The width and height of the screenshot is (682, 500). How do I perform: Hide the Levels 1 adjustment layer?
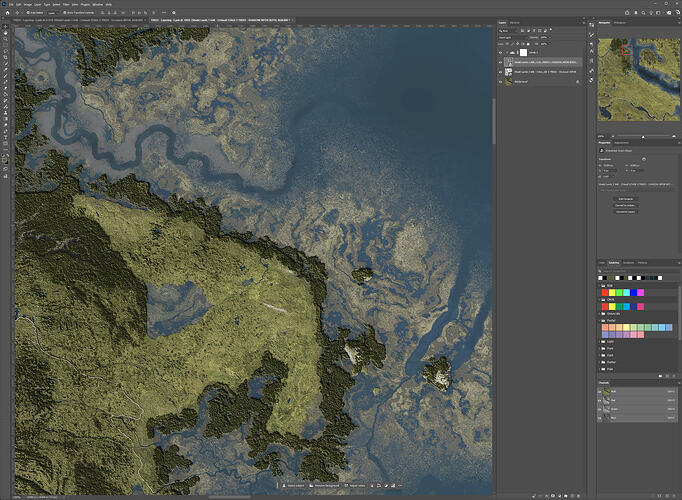501,53
